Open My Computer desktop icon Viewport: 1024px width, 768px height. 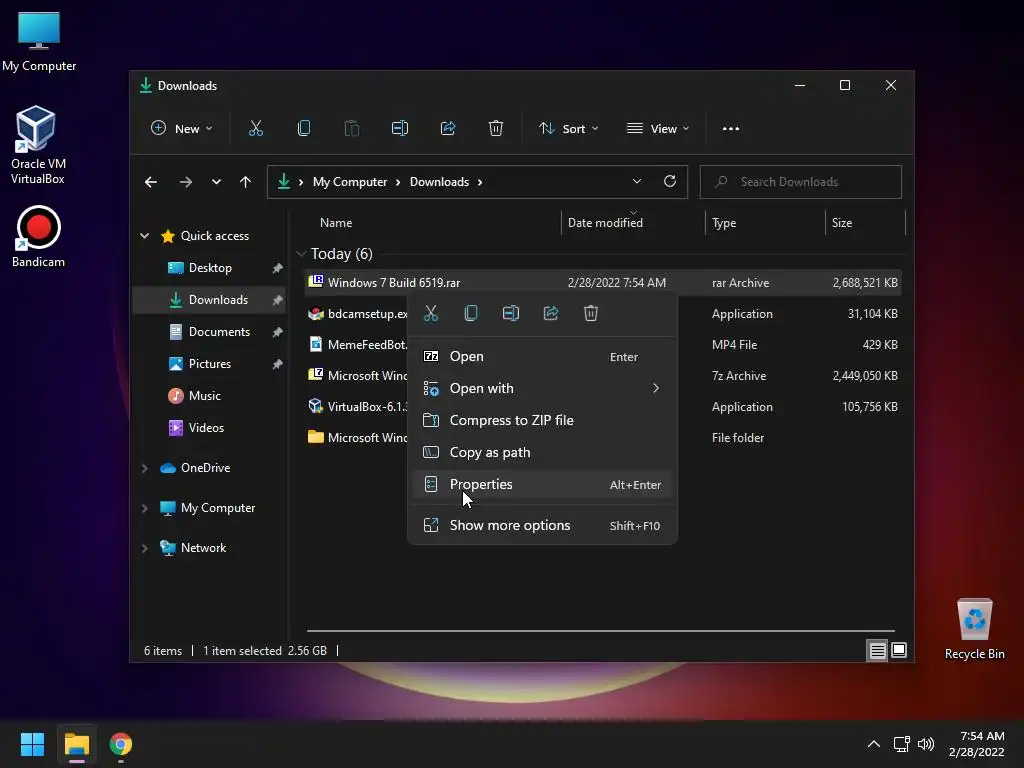(39, 42)
